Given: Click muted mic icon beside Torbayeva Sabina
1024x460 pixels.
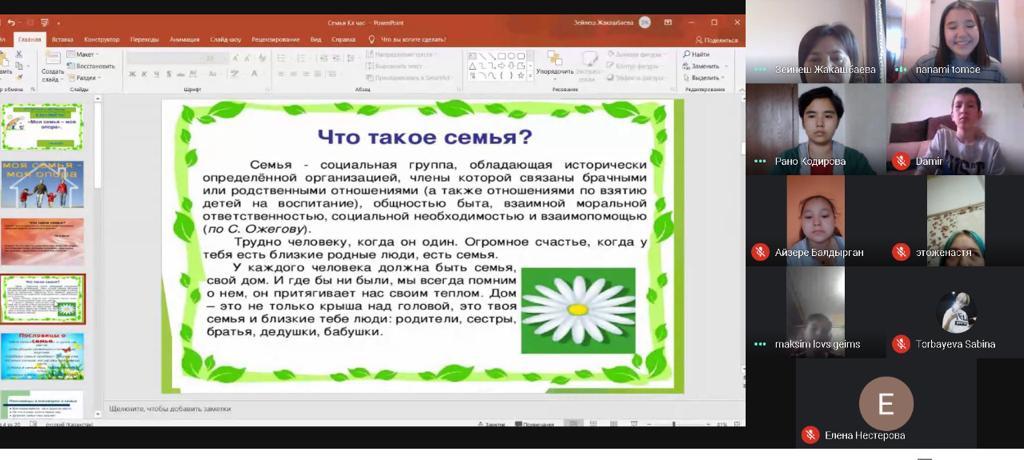Looking at the screenshot, I should click(x=901, y=344).
